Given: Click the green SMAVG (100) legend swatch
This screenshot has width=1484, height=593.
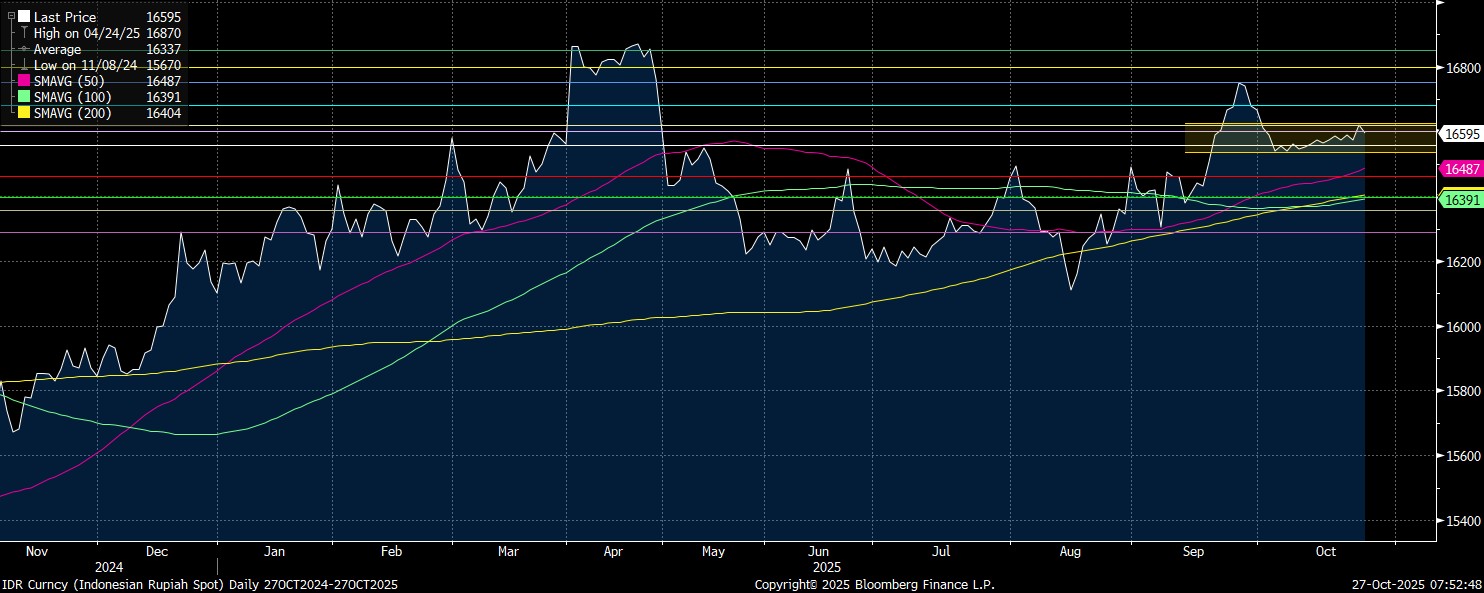Looking at the screenshot, I should (x=25, y=97).
